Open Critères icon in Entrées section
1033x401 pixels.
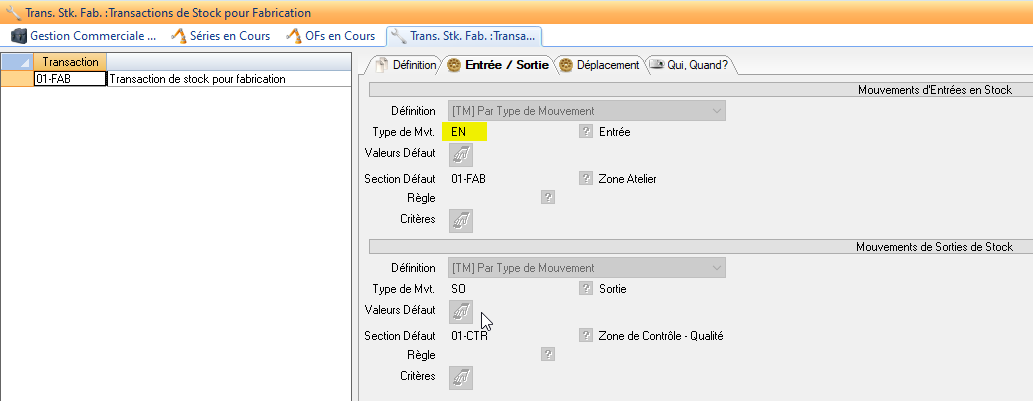[x=461, y=220]
